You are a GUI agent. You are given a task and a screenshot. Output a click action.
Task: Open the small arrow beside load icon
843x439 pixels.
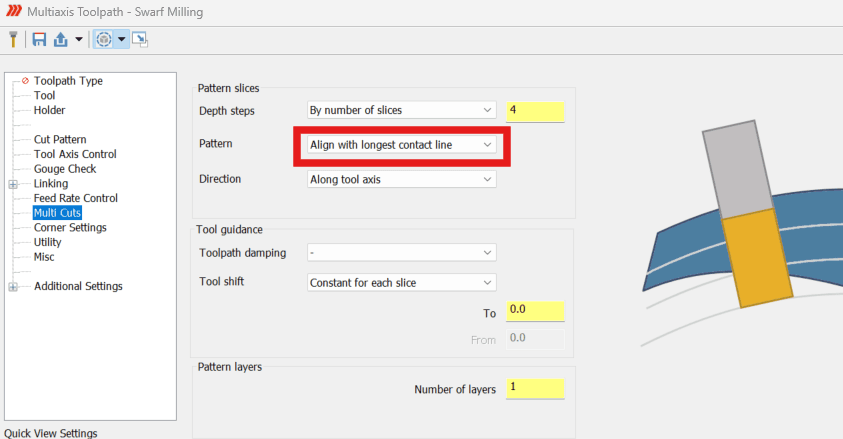click(x=78, y=39)
